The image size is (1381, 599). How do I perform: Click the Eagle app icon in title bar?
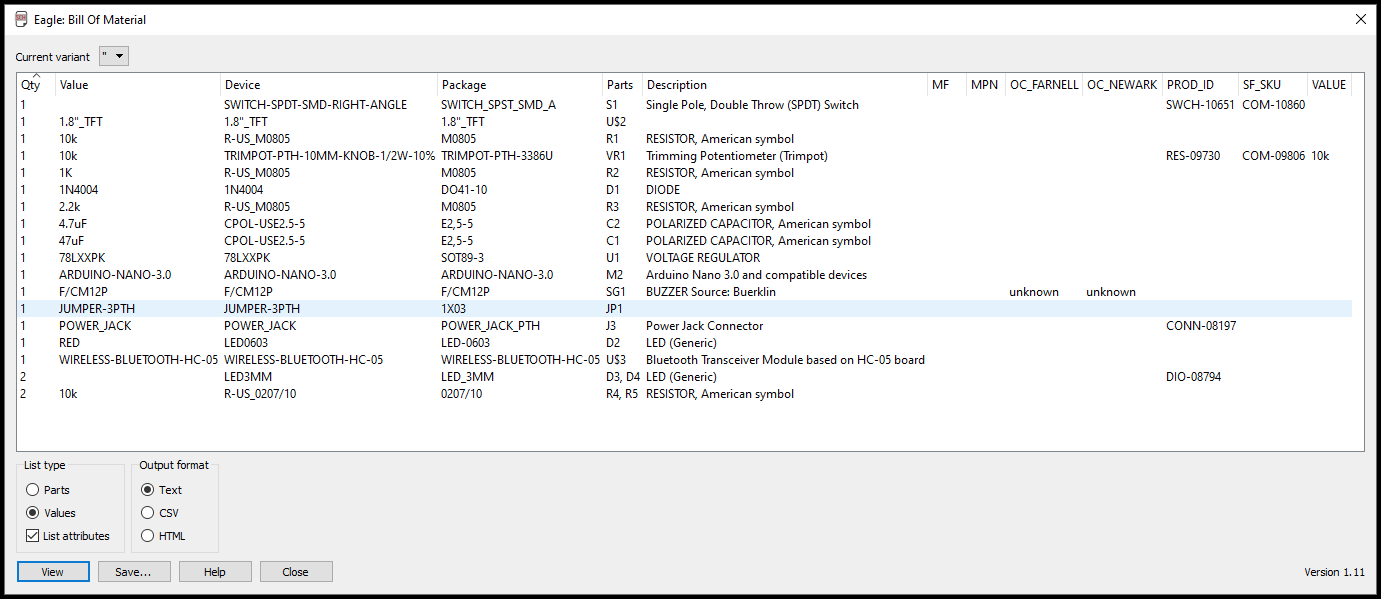(x=21, y=19)
